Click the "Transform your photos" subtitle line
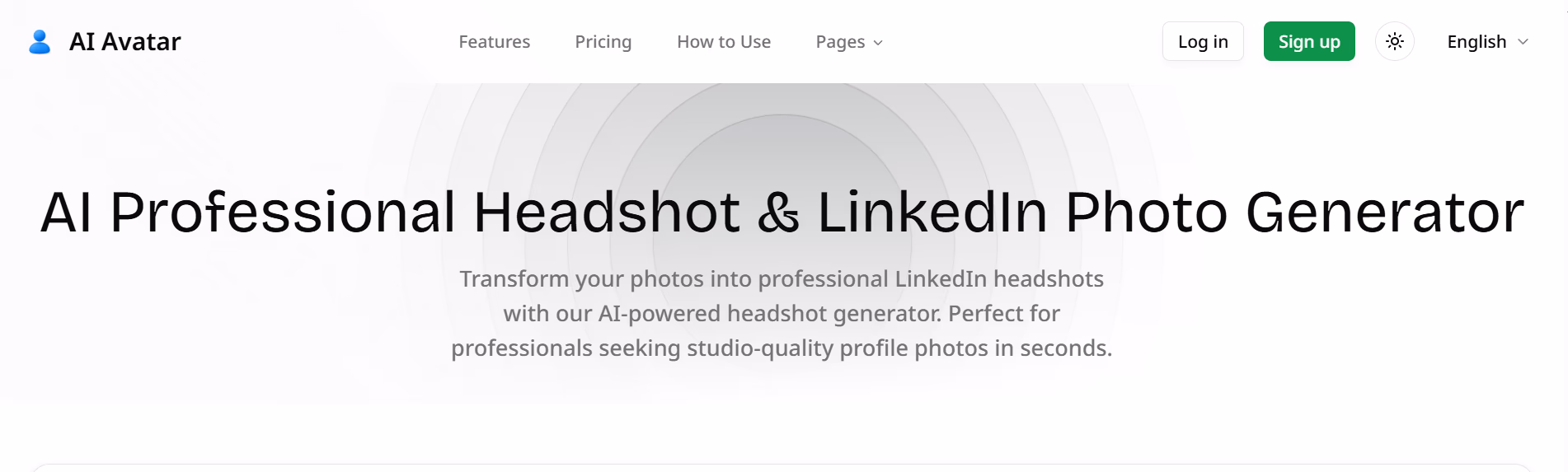Image resolution: width=1568 pixels, height=472 pixels. tap(781, 279)
